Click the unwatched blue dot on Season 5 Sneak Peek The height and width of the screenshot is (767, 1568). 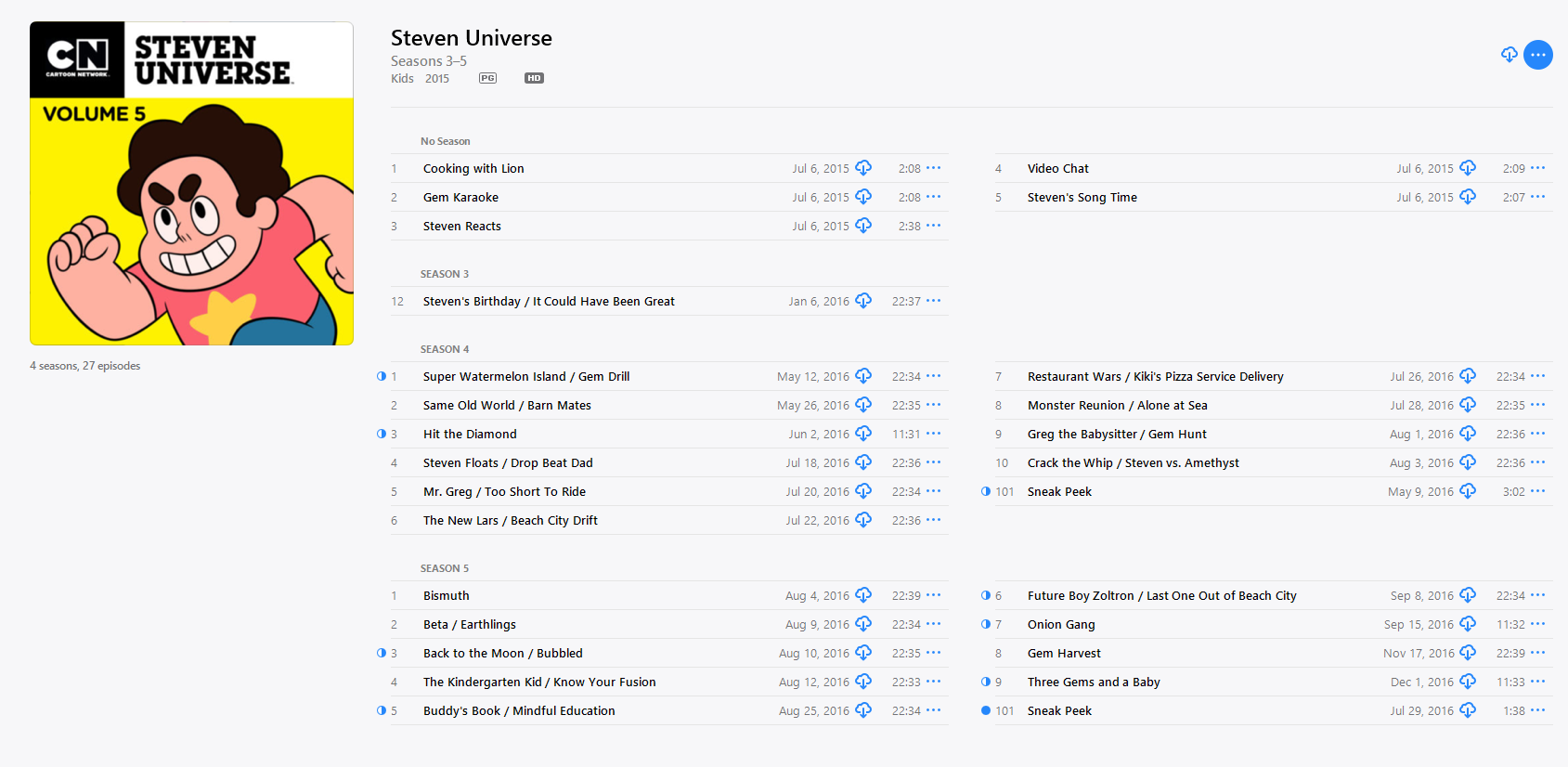(x=986, y=710)
